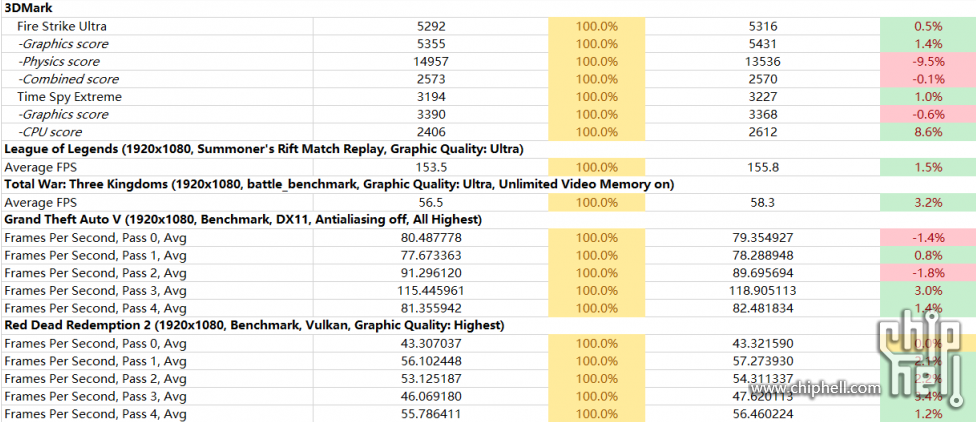Click the red -9.5% difference cell
Image resolution: width=976 pixels, height=422 pixels.
(x=928, y=62)
